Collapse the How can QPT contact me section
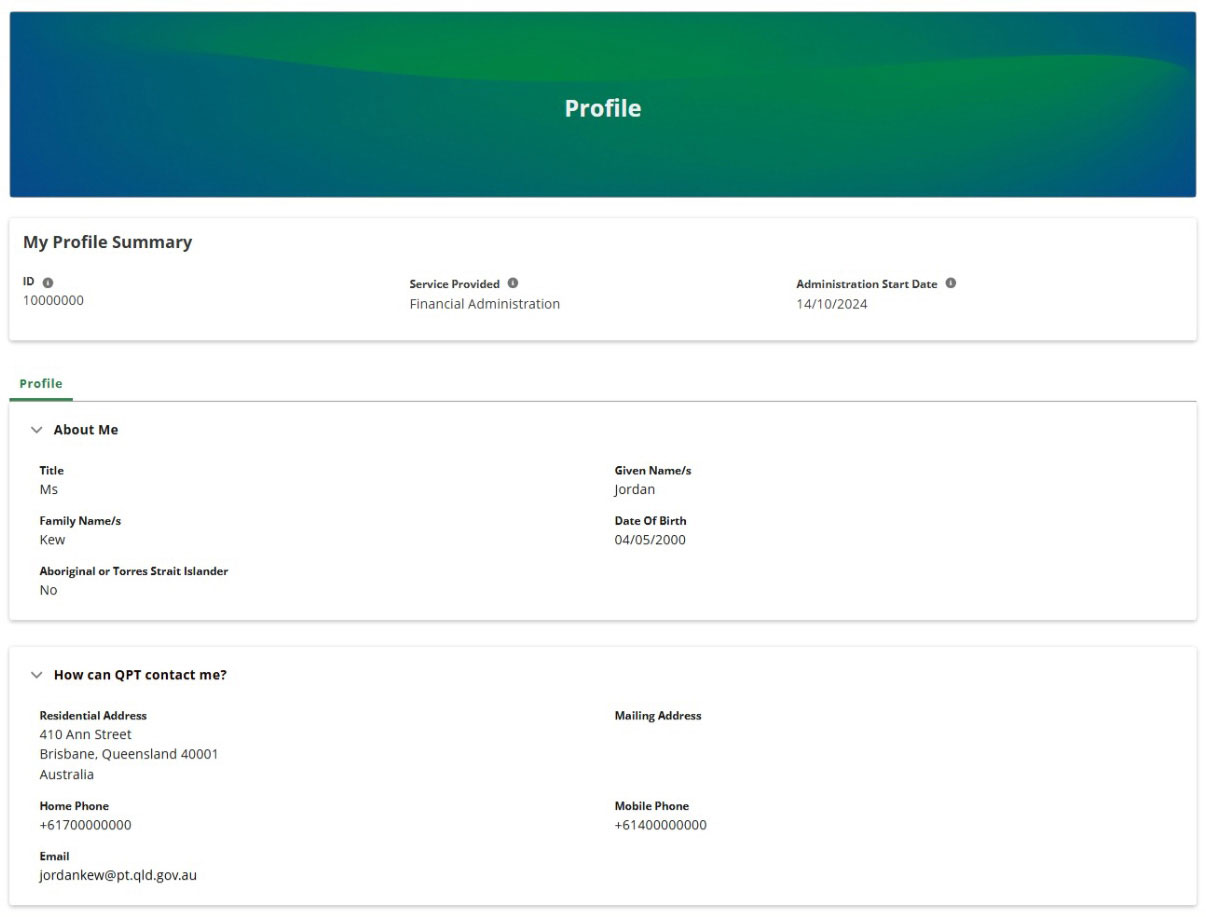1206x917 pixels. (37, 674)
